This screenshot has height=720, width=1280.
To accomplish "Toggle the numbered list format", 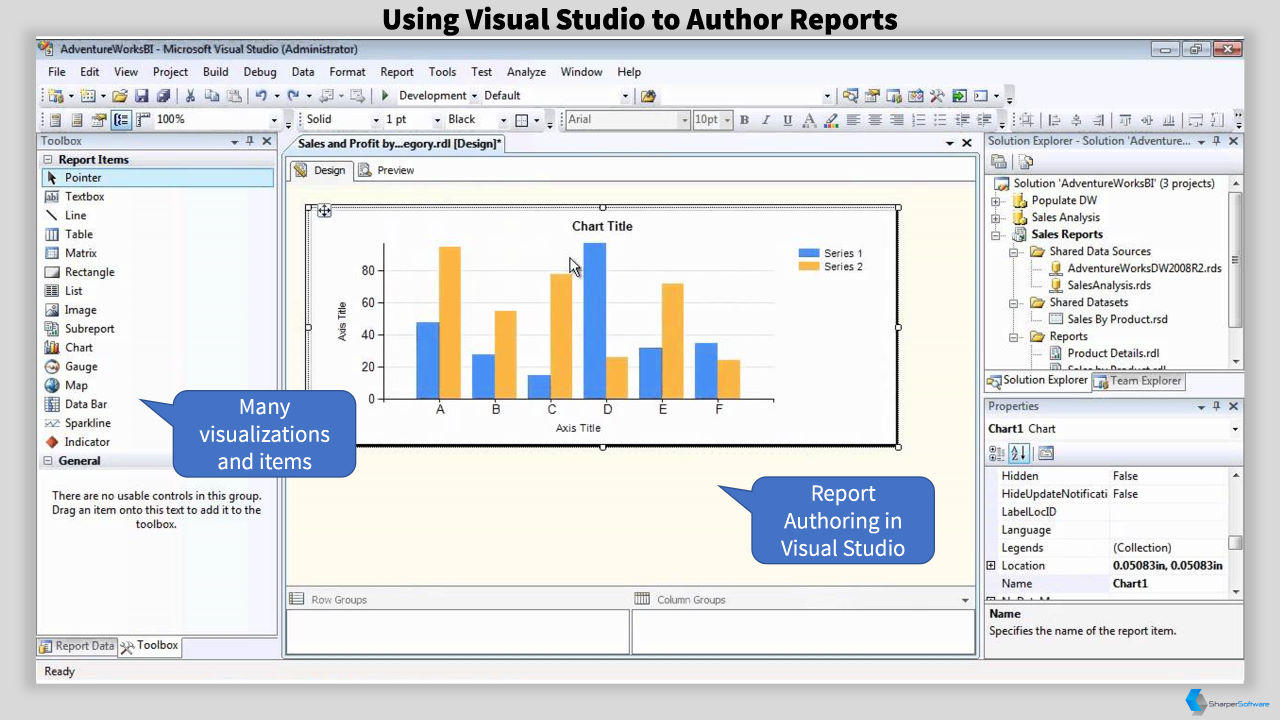I will click(919, 120).
